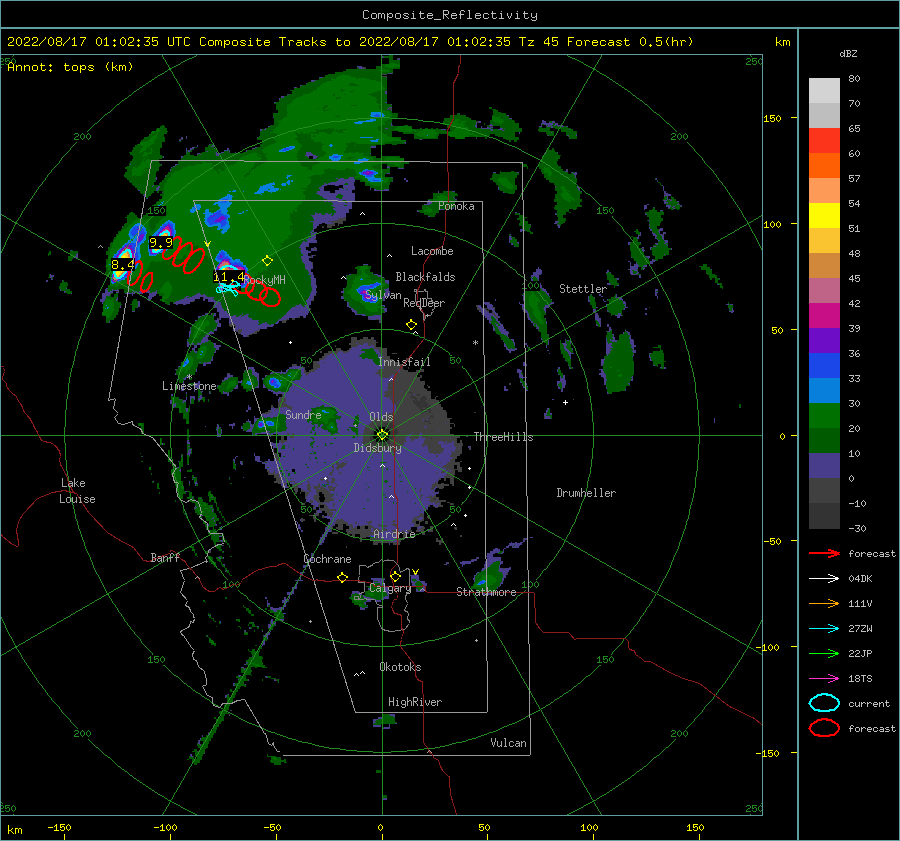Click the Lake Louise label

[77, 491]
